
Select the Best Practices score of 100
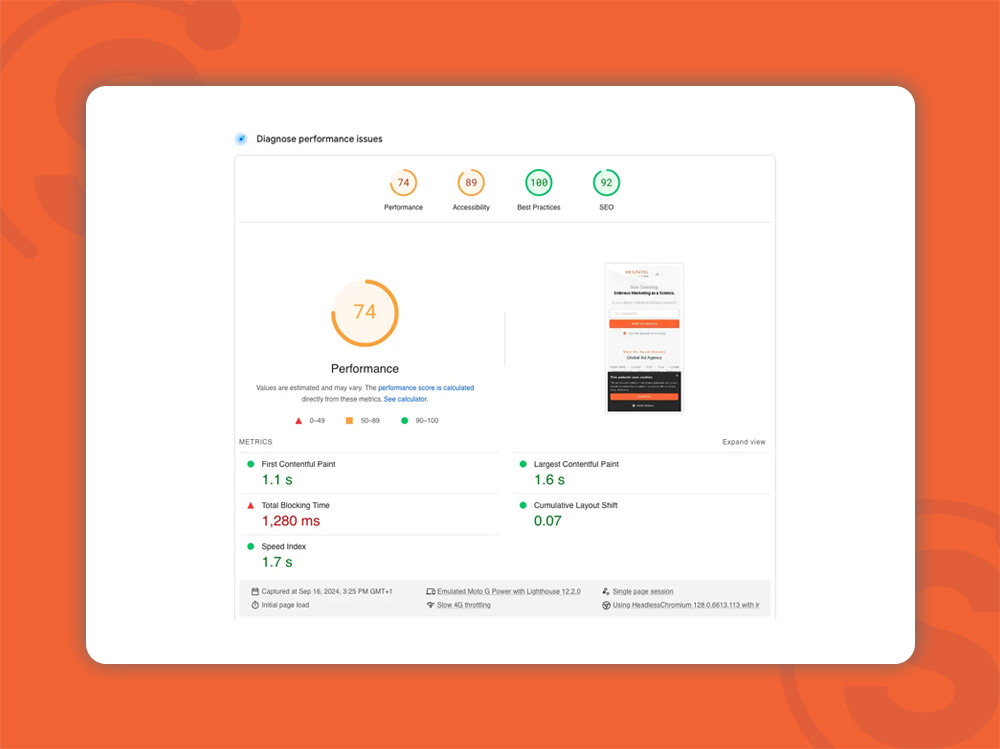point(539,183)
